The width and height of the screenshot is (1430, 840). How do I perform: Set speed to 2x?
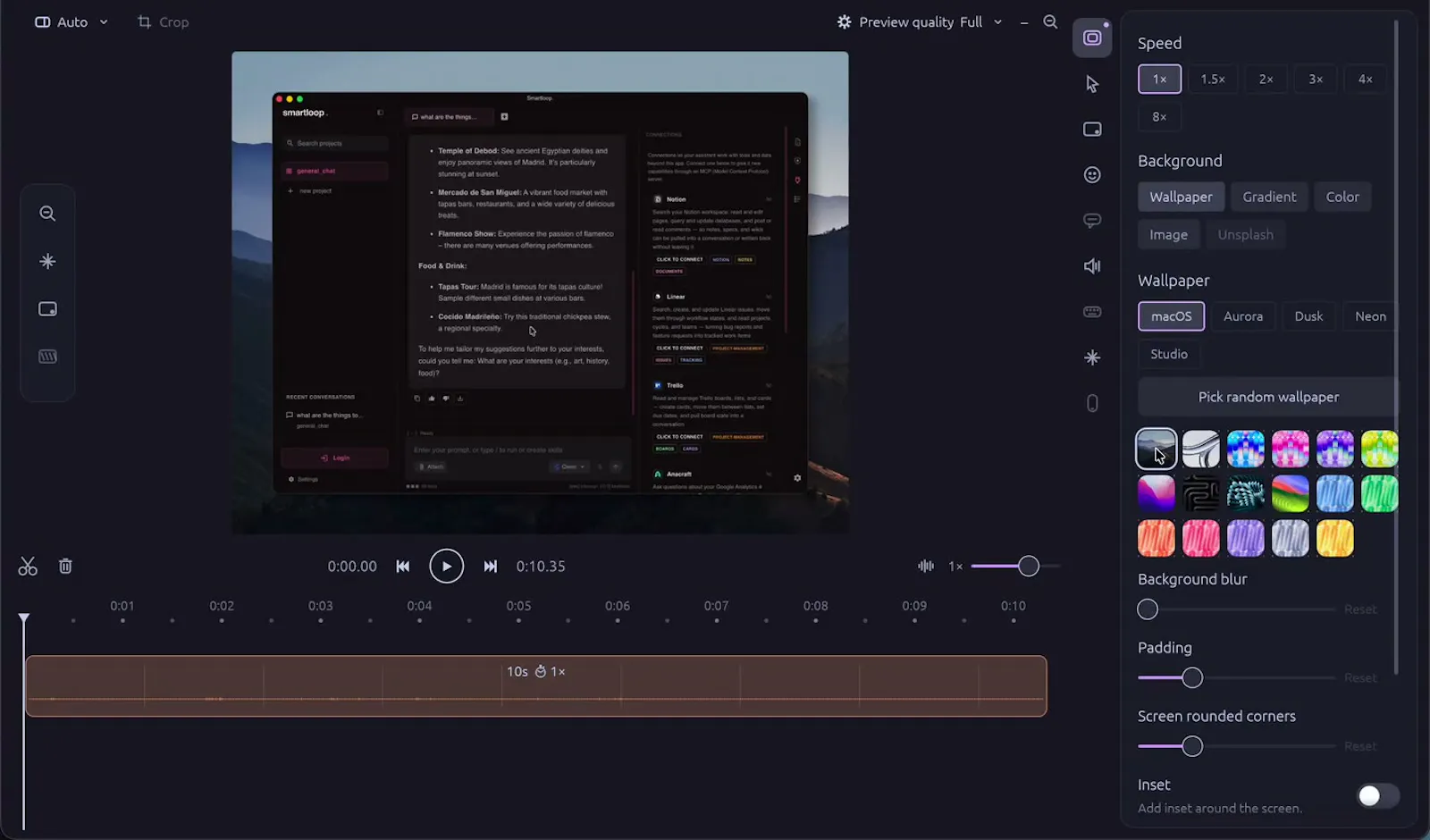1266,80
